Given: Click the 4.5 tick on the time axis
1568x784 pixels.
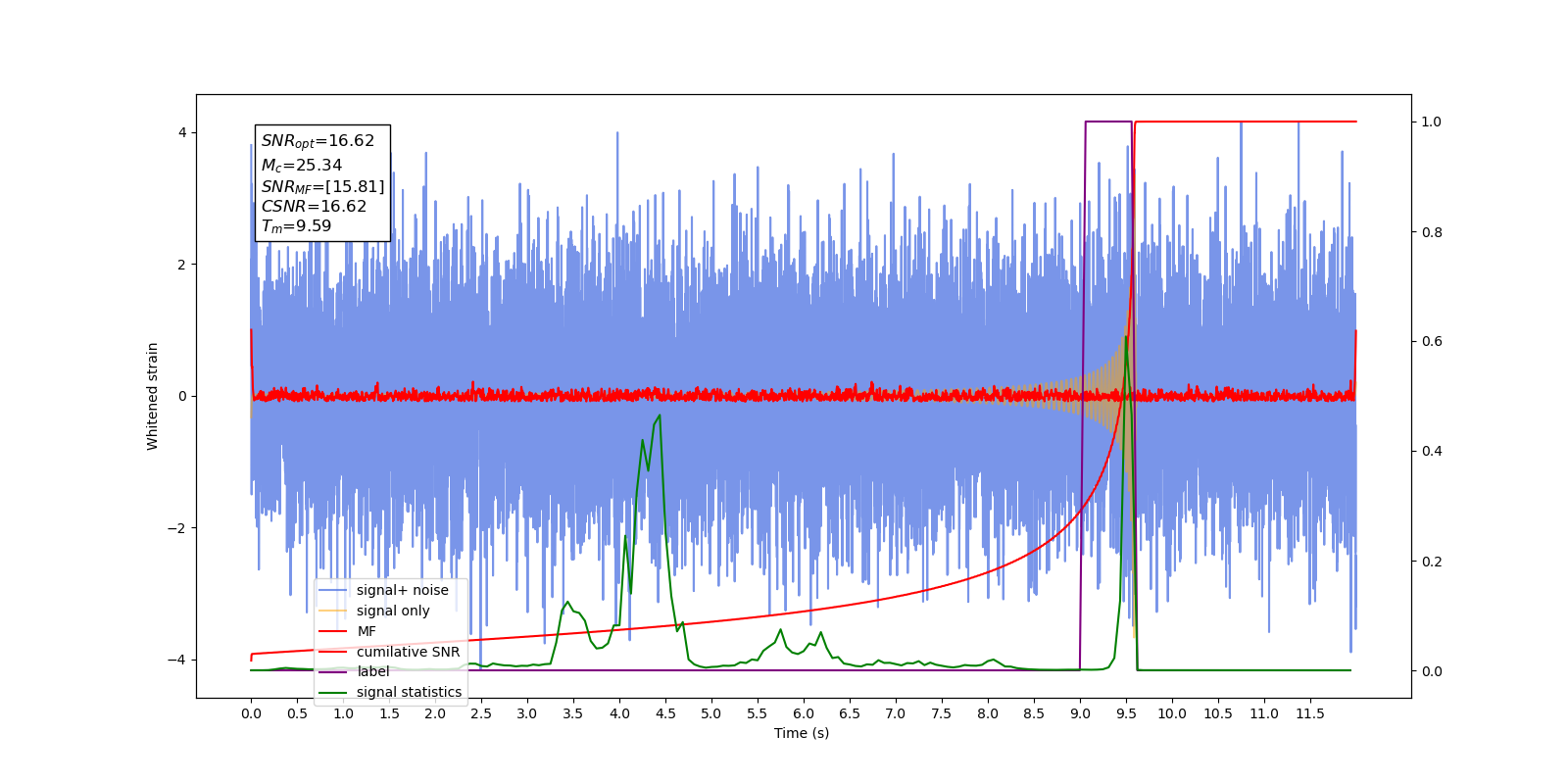Looking at the screenshot, I should tap(665, 713).
